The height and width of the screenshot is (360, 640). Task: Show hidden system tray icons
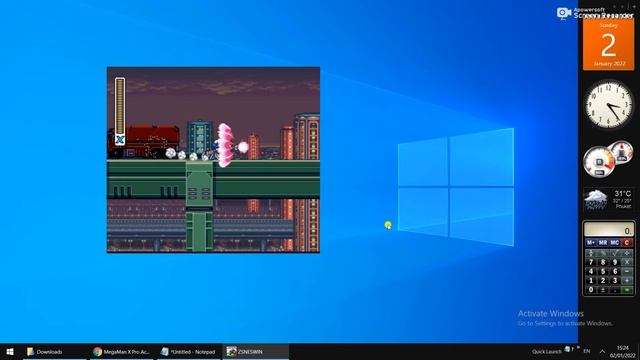click(602, 351)
